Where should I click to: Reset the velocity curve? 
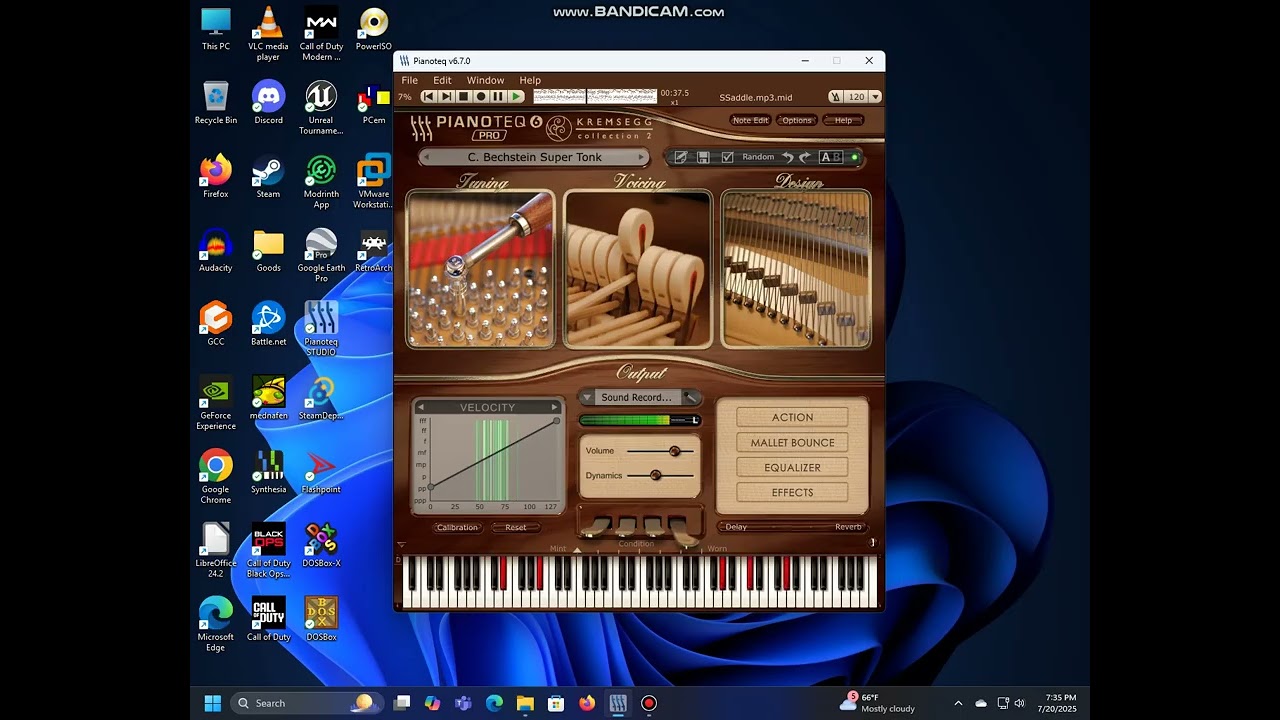(516, 527)
